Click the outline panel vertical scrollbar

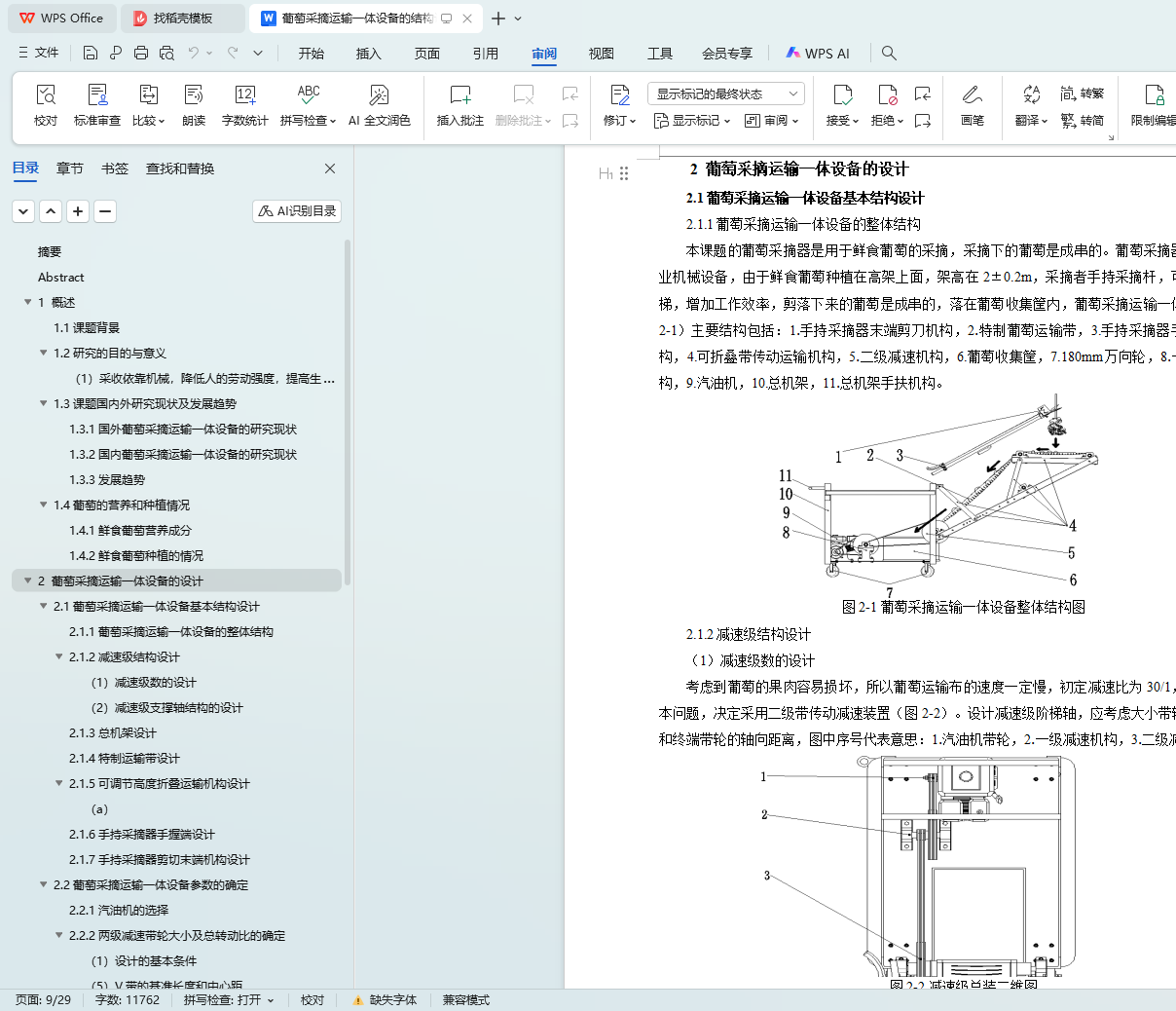(348, 414)
